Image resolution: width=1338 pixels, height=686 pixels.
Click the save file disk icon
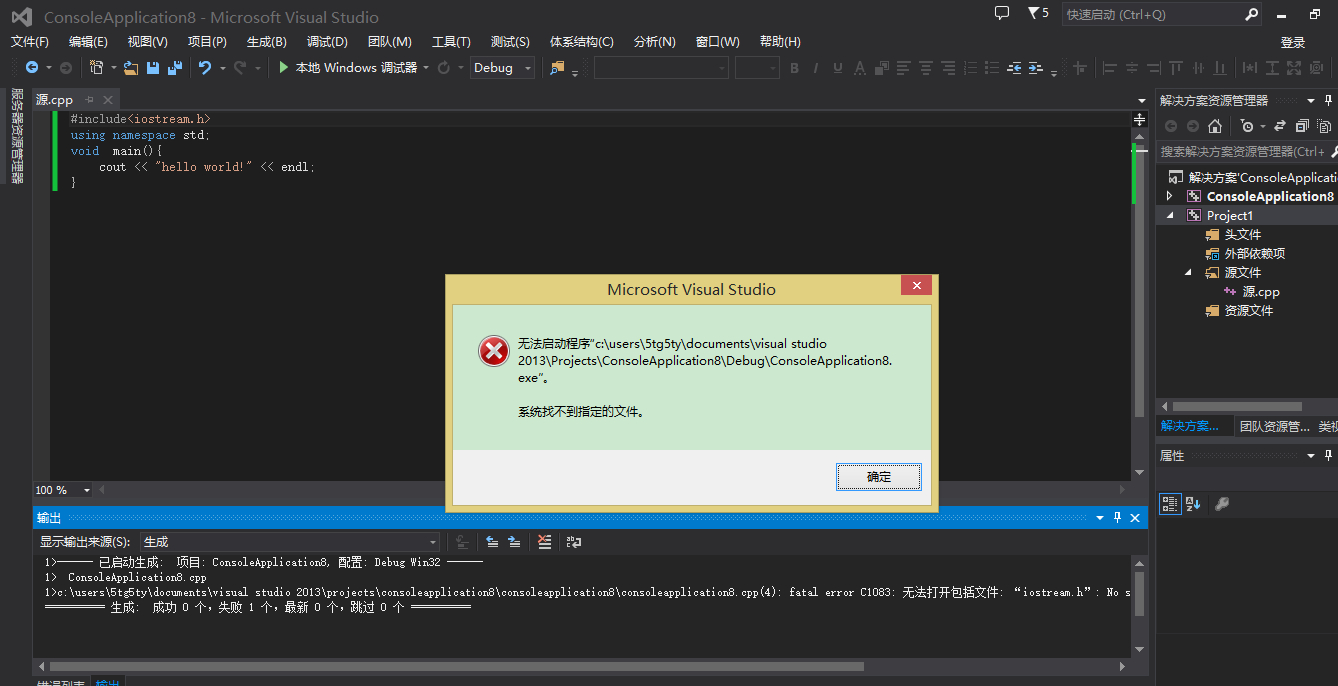point(153,68)
